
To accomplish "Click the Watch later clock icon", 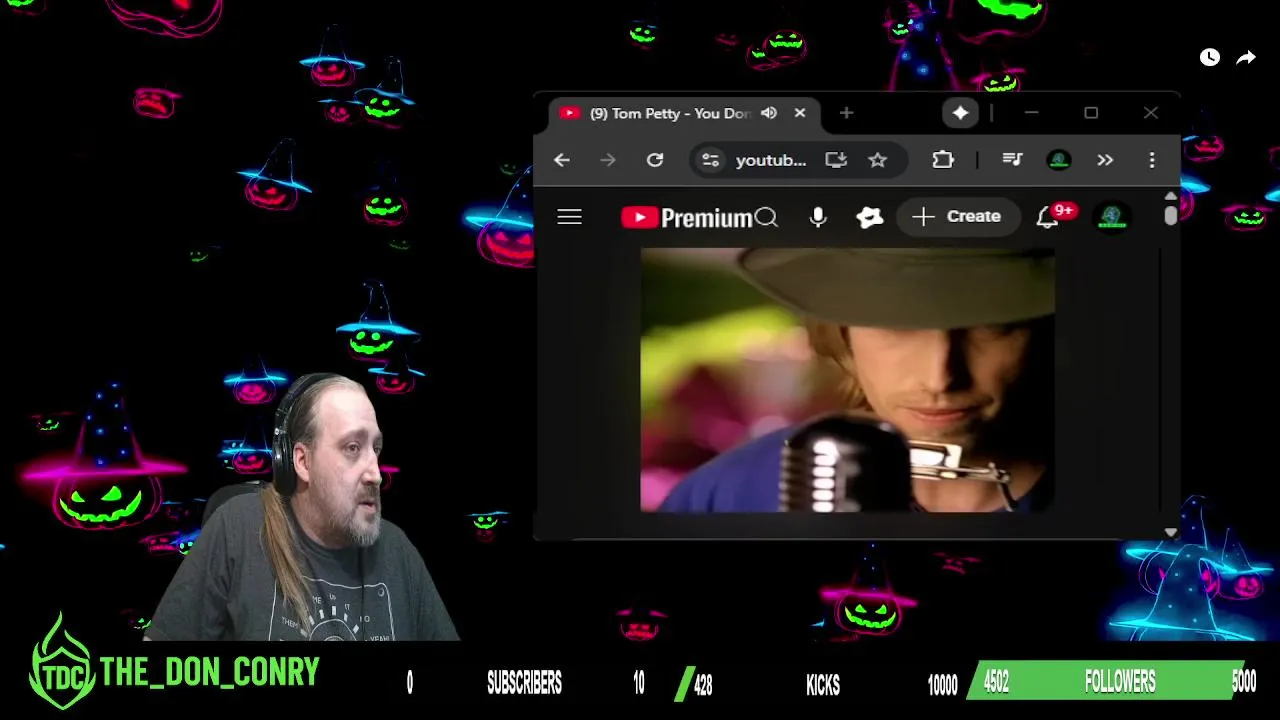I will [x=1210, y=58].
